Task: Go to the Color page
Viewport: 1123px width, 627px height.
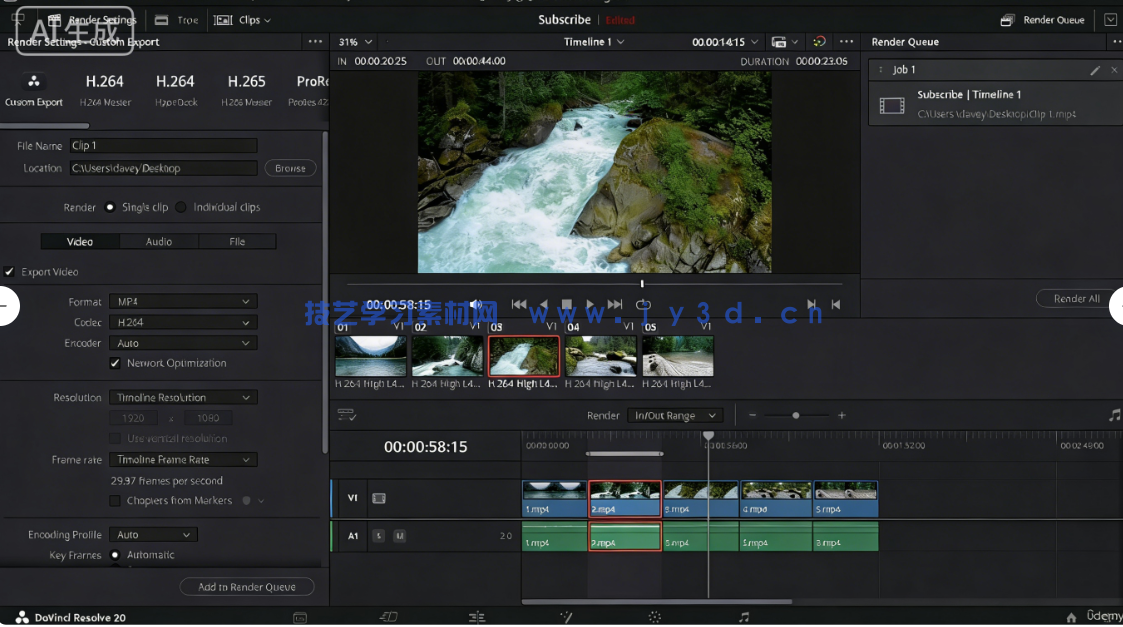Action: pos(654,616)
